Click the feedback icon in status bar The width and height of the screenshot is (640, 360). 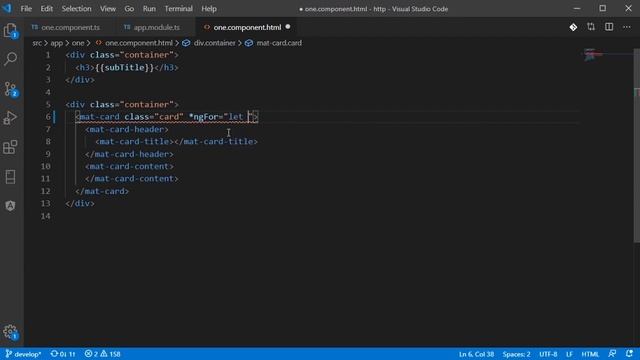612,354
